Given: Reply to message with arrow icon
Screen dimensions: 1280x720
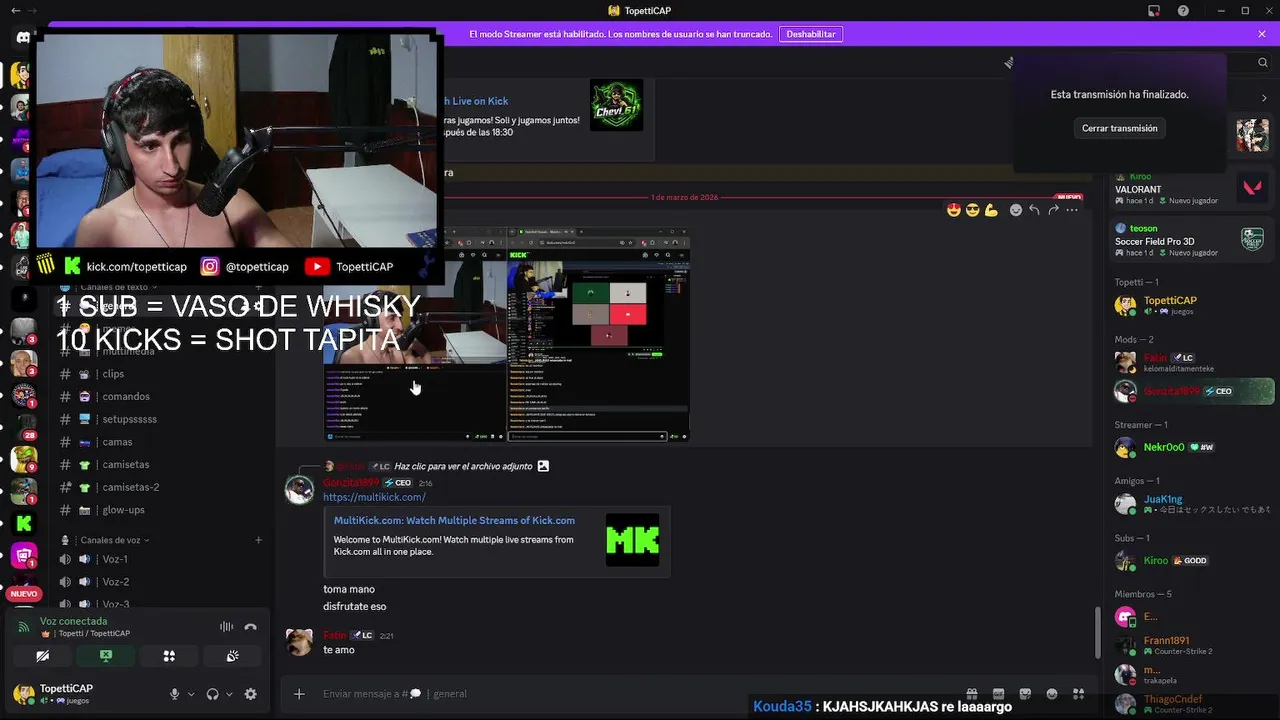Looking at the screenshot, I should pos(1034,210).
